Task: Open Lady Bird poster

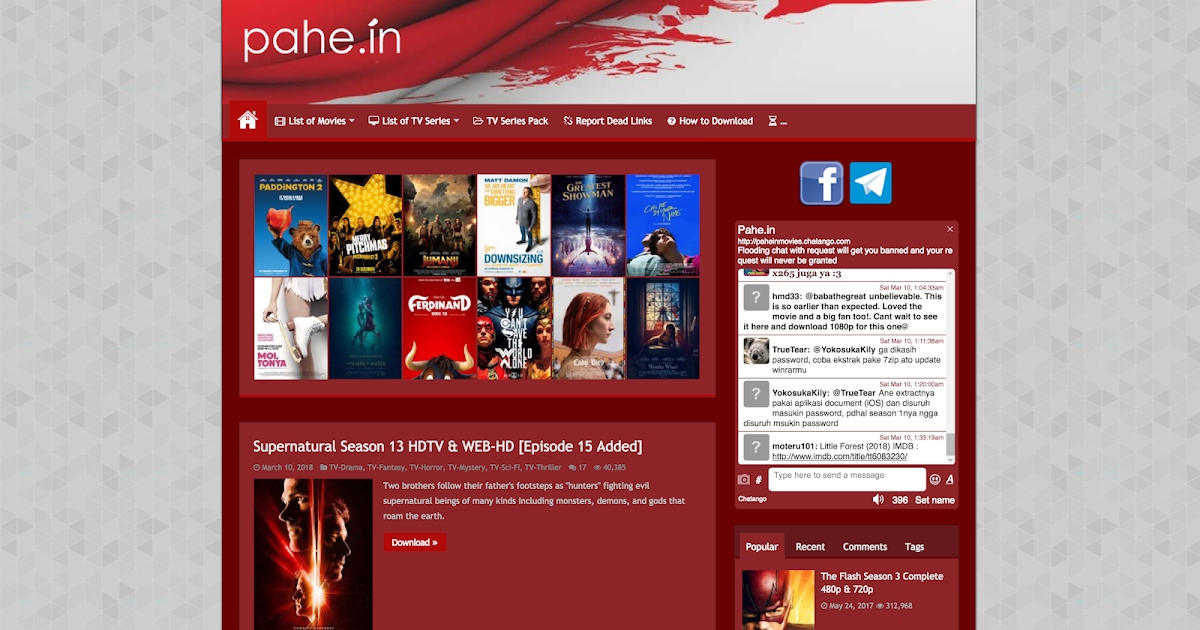Action: (589, 329)
